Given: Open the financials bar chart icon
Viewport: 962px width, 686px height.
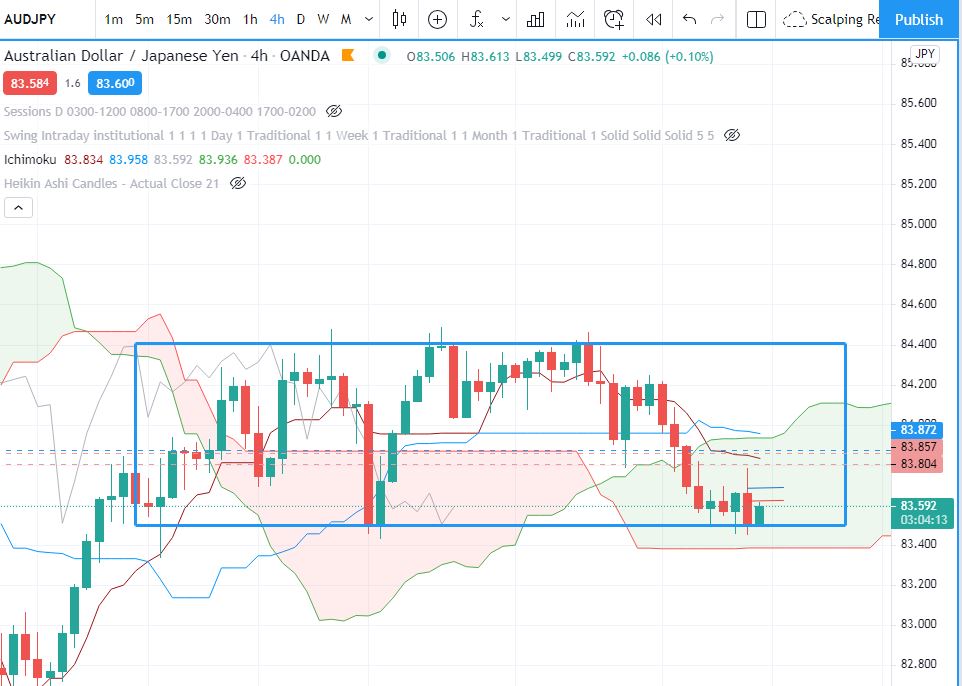Looking at the screenshot, I should tap(535, 20).
